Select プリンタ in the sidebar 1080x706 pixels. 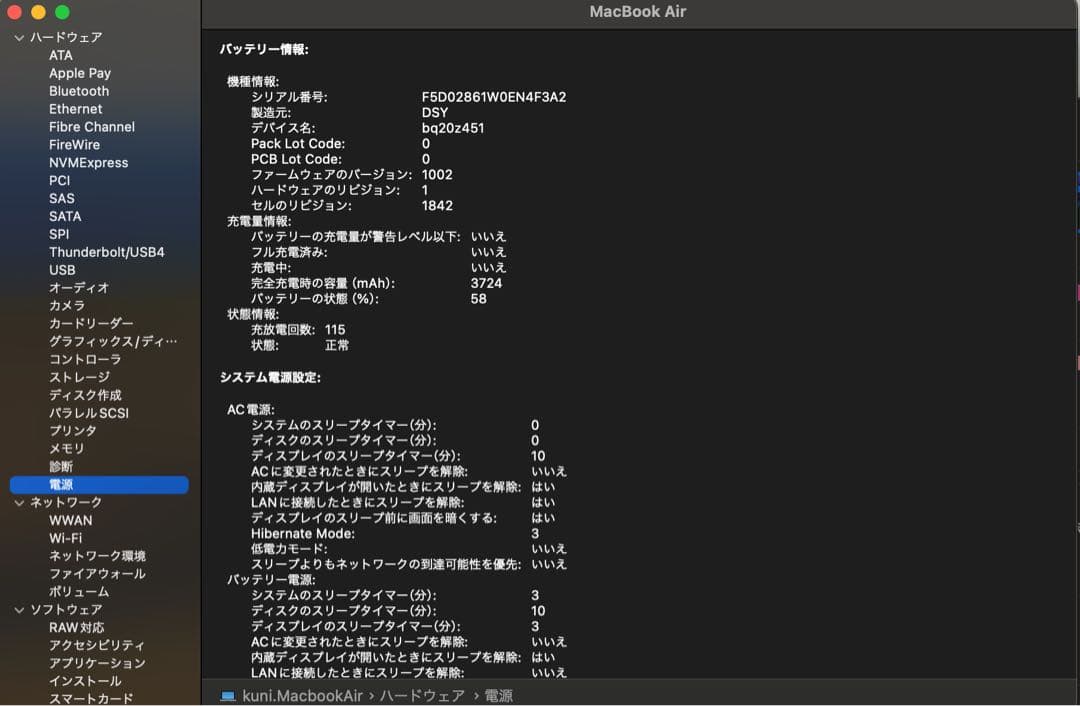coord(72,431)
